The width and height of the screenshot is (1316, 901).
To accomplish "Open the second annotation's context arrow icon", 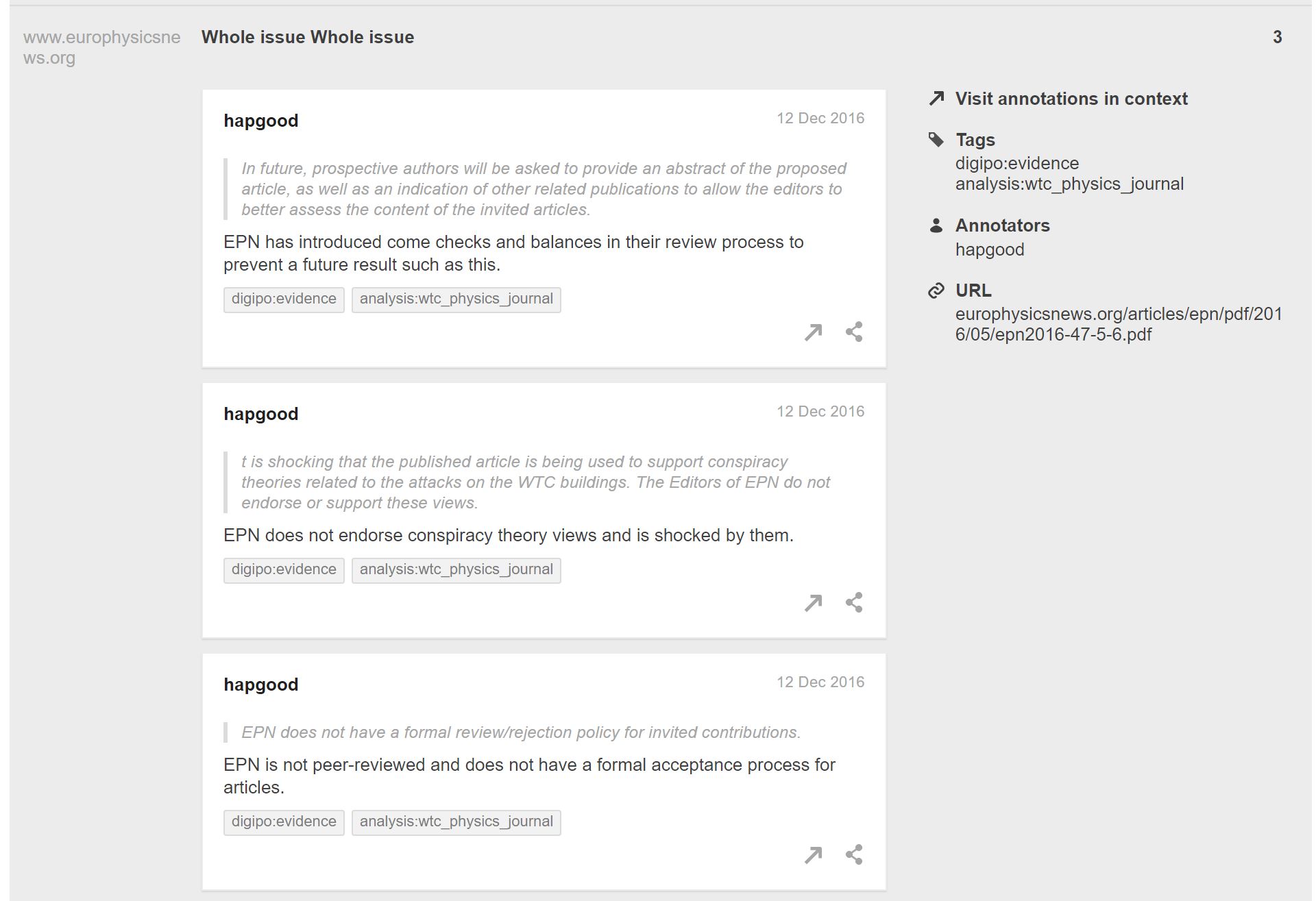I will tap(813, 603).
